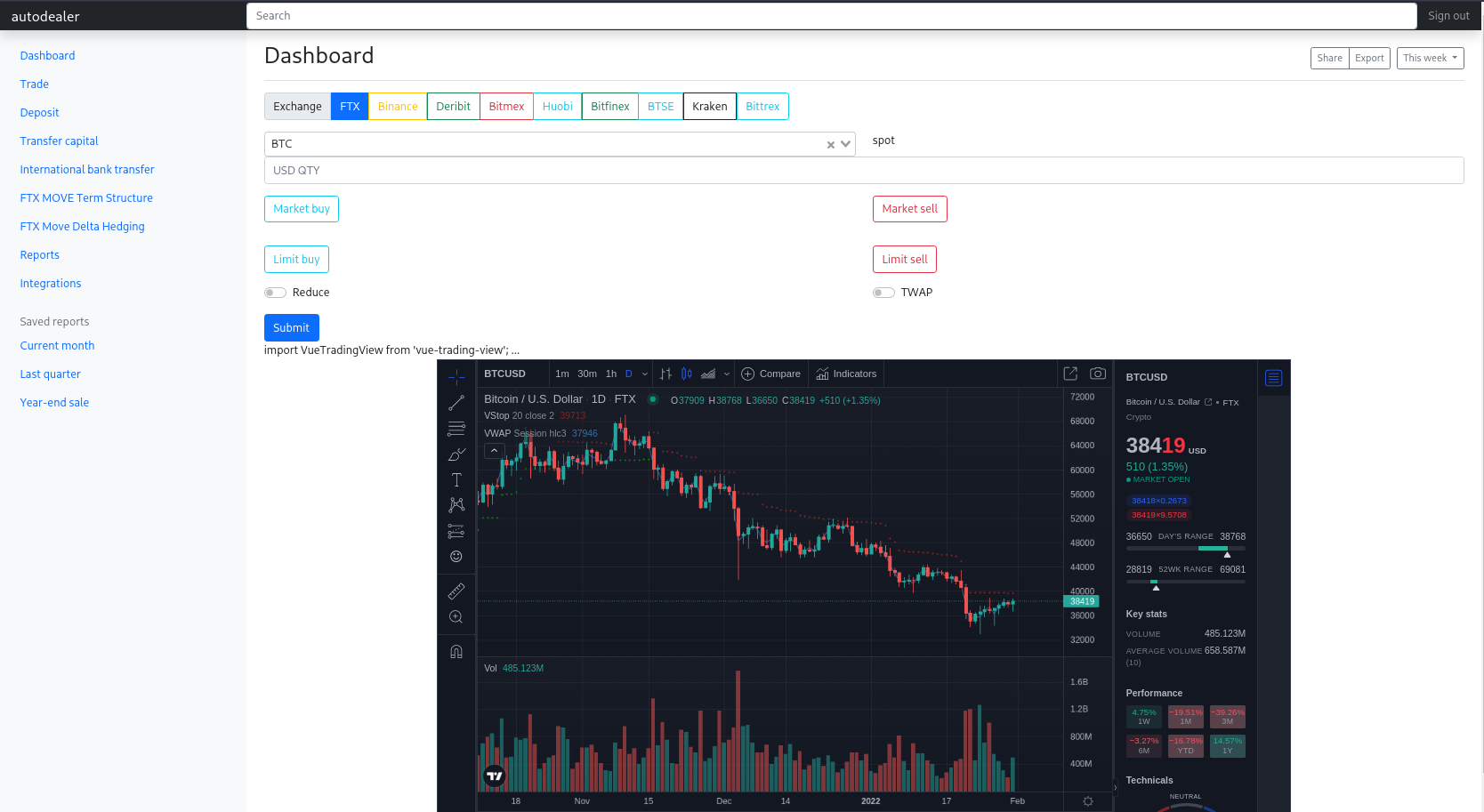Click the TradingView logo on chart
This screenshot has height=812, width=1484.
pos(494,776)
